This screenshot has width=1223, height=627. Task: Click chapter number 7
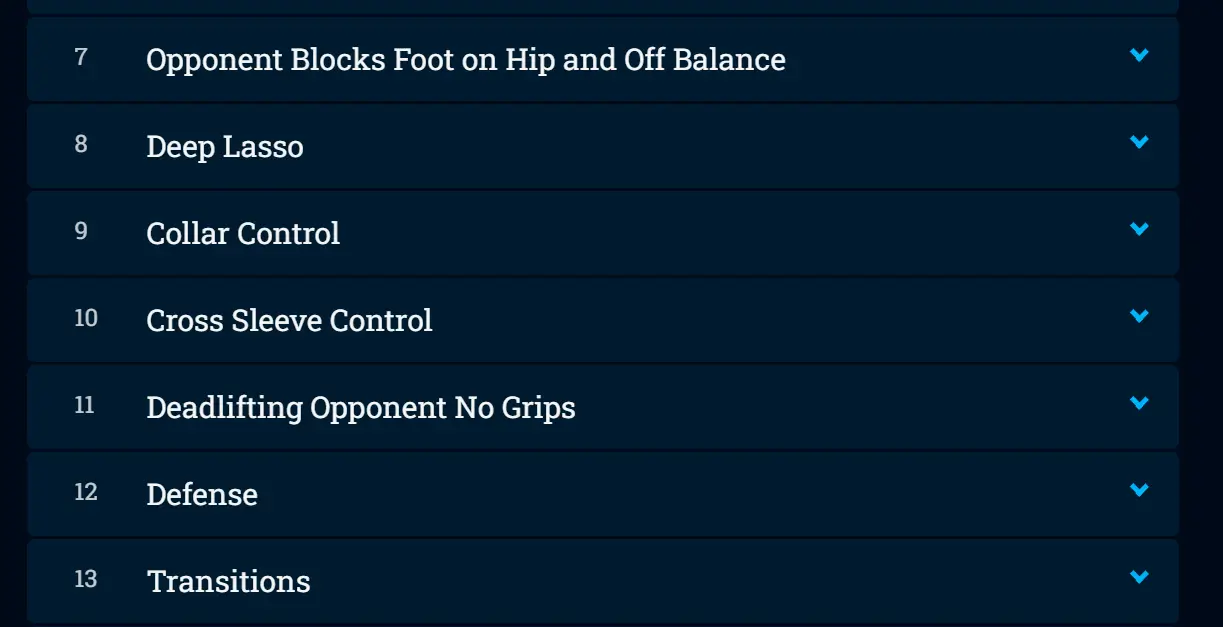pyautogui.click(x=81, y=57)
